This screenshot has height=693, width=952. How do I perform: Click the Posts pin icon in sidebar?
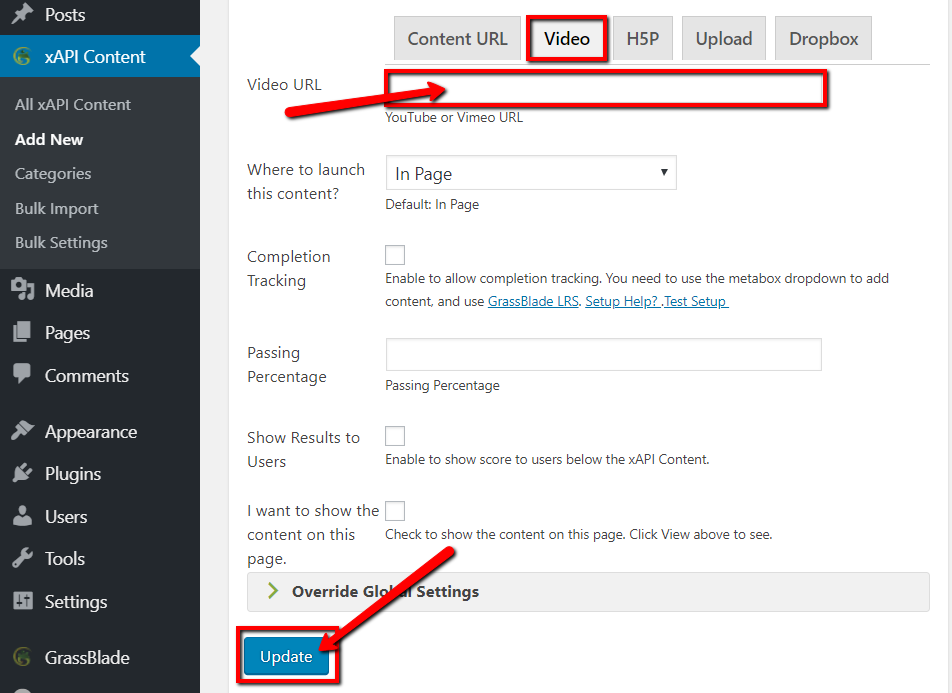pyautogui.click(x=22, y=14)
